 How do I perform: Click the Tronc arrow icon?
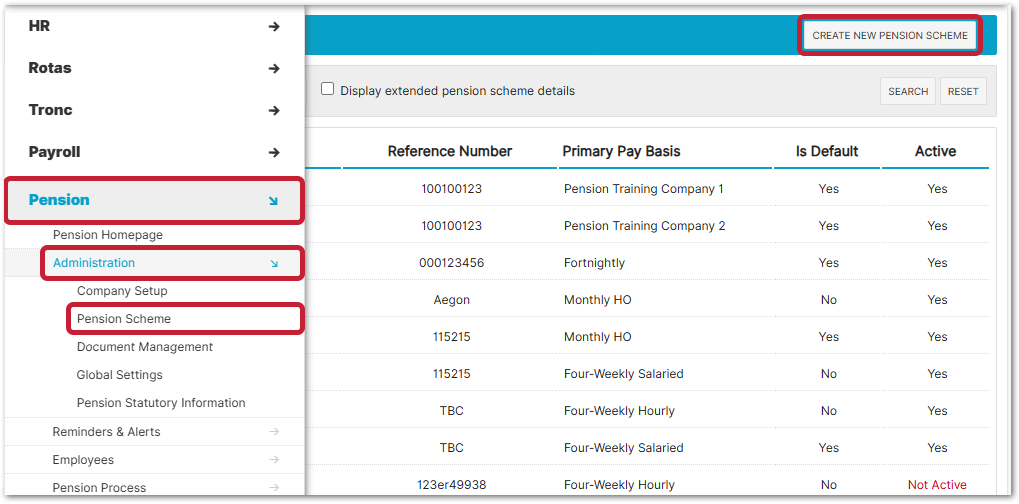point(274,111)
